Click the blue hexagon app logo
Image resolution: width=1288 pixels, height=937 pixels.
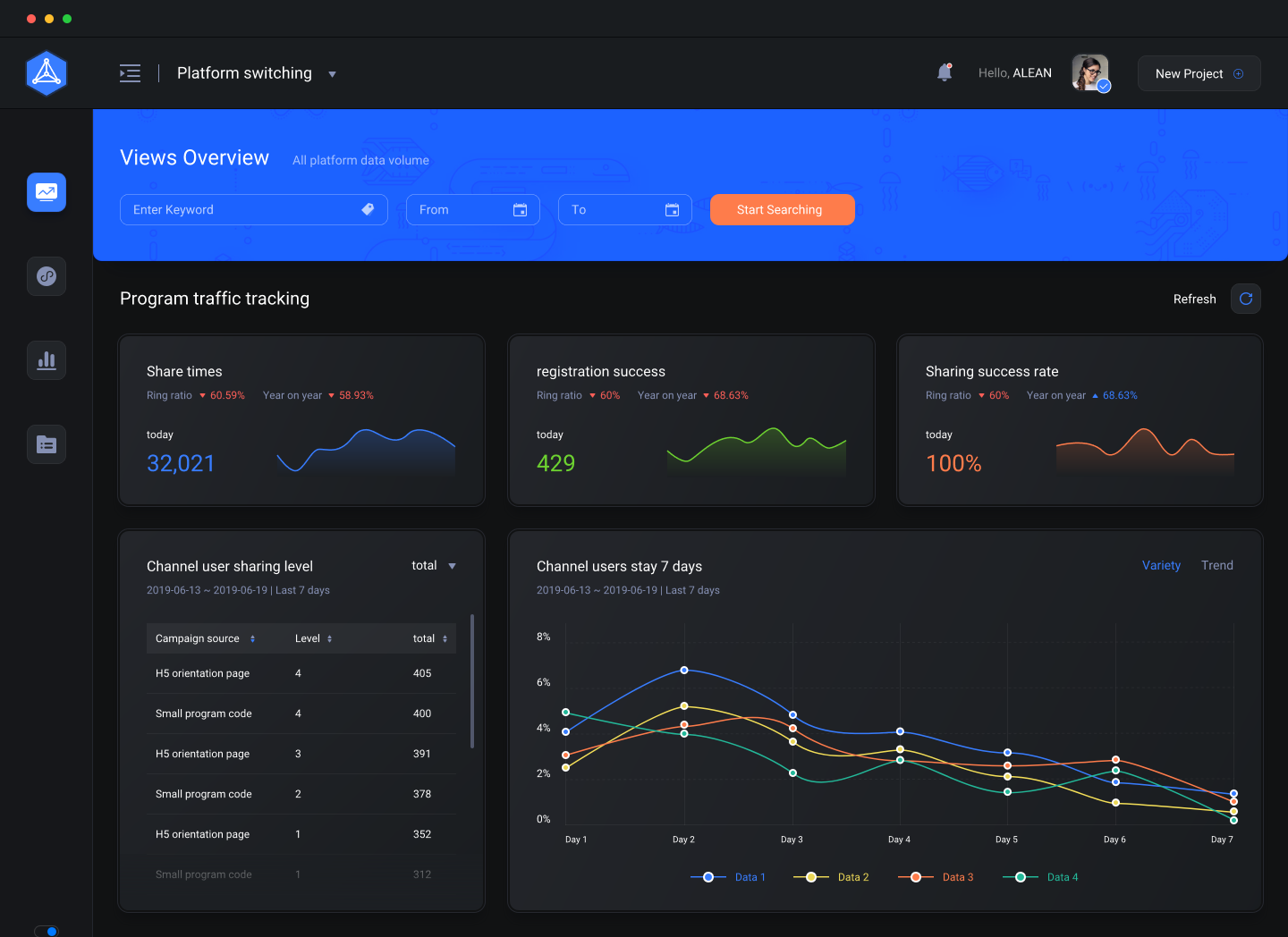[x=47, y=73]
